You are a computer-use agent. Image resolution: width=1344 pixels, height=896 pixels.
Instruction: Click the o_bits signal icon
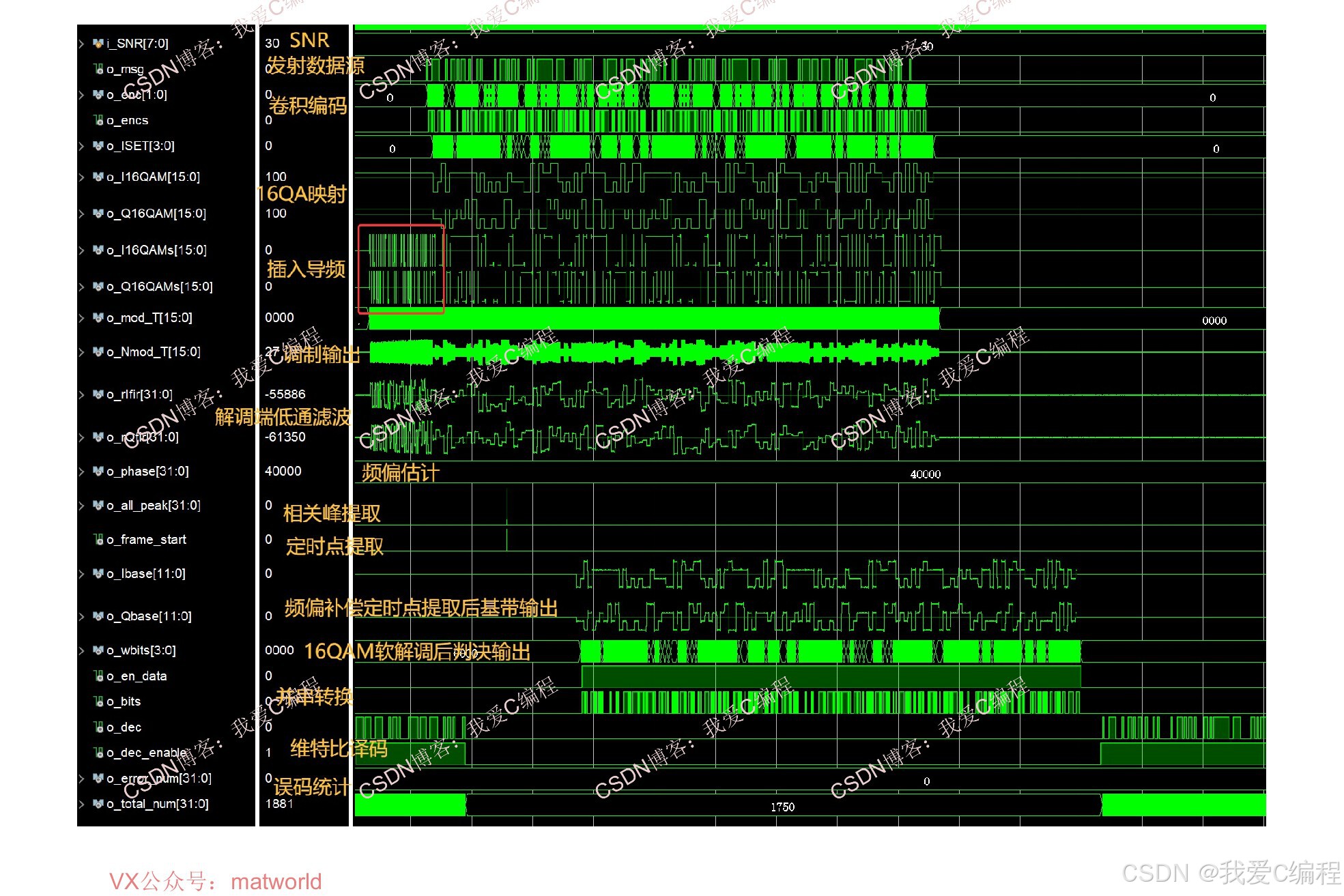pos(98,702)
